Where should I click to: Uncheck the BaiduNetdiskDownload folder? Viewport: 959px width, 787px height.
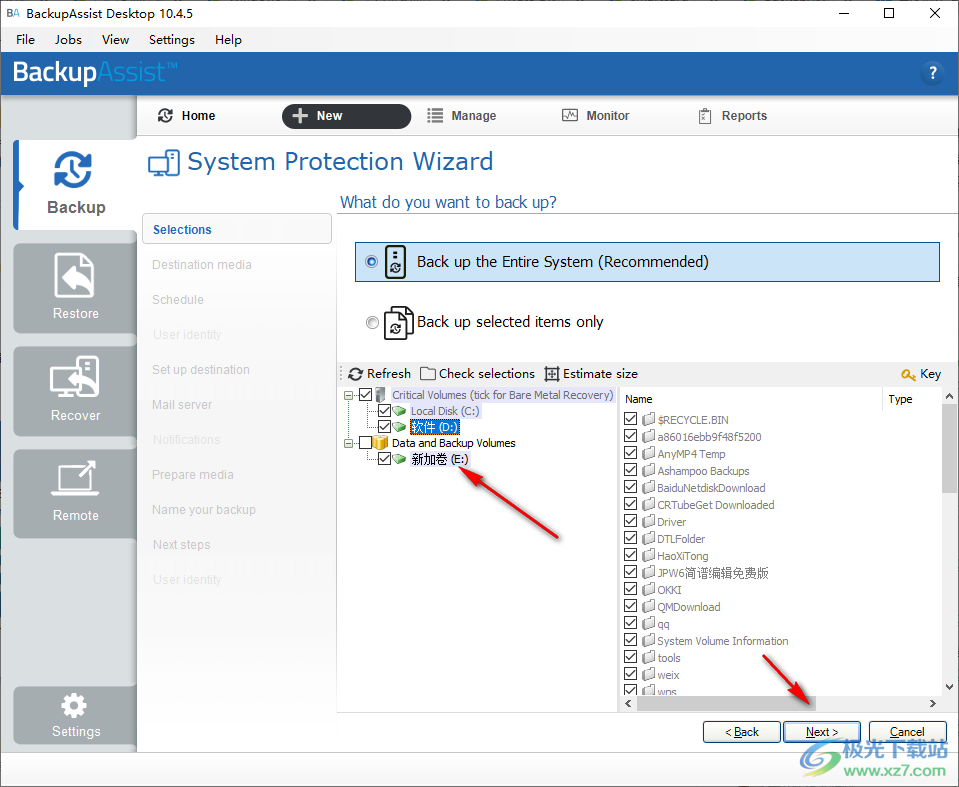pos(631,487)
